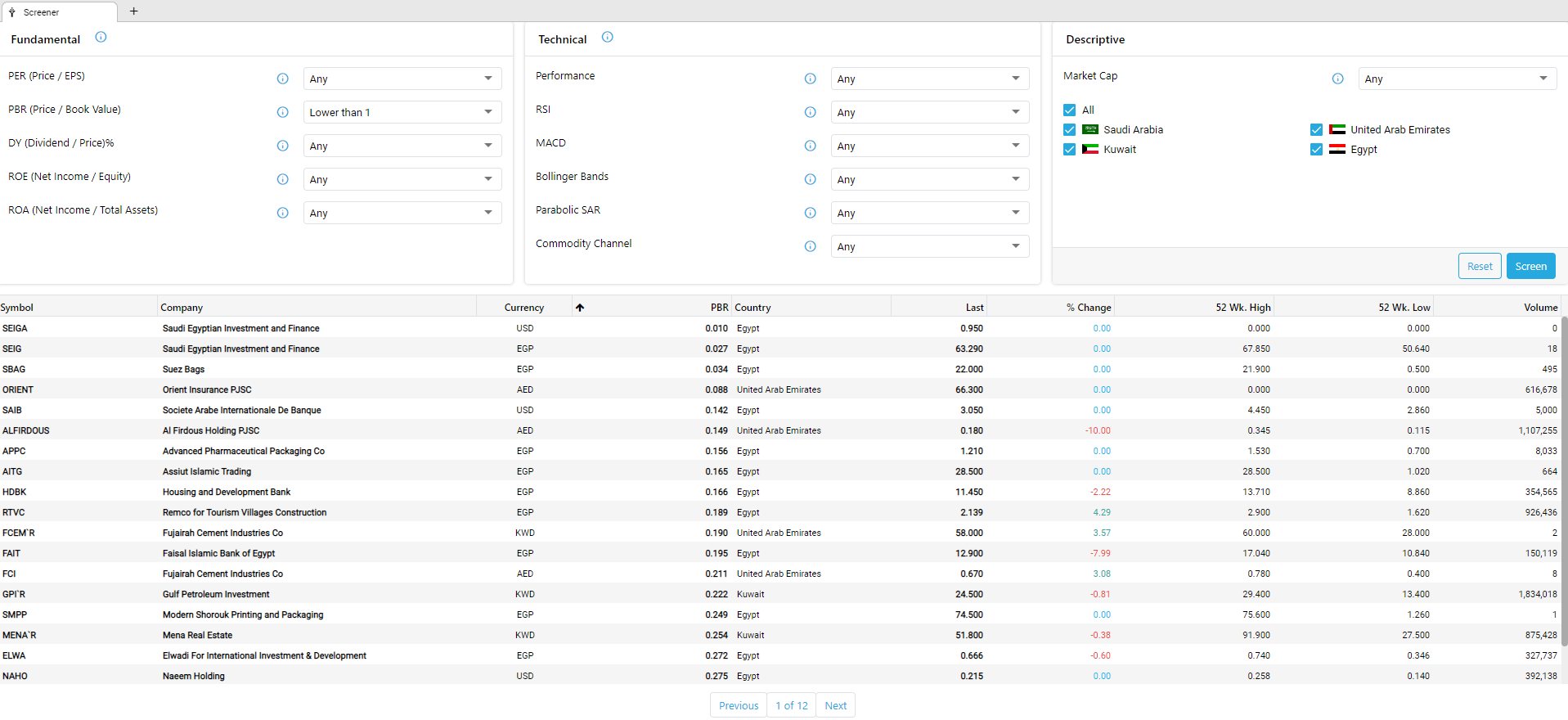Open info icon for ROE (Net Income / Equity)
Viewport: 1568px width, 720px height.
coord(282,179)
